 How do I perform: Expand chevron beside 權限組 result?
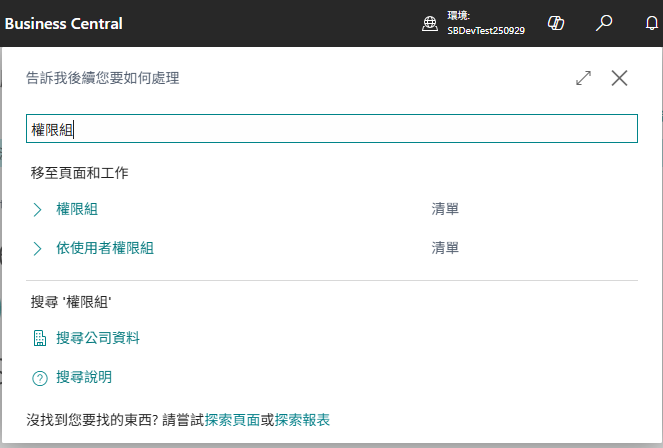click(x=37, y=210)
